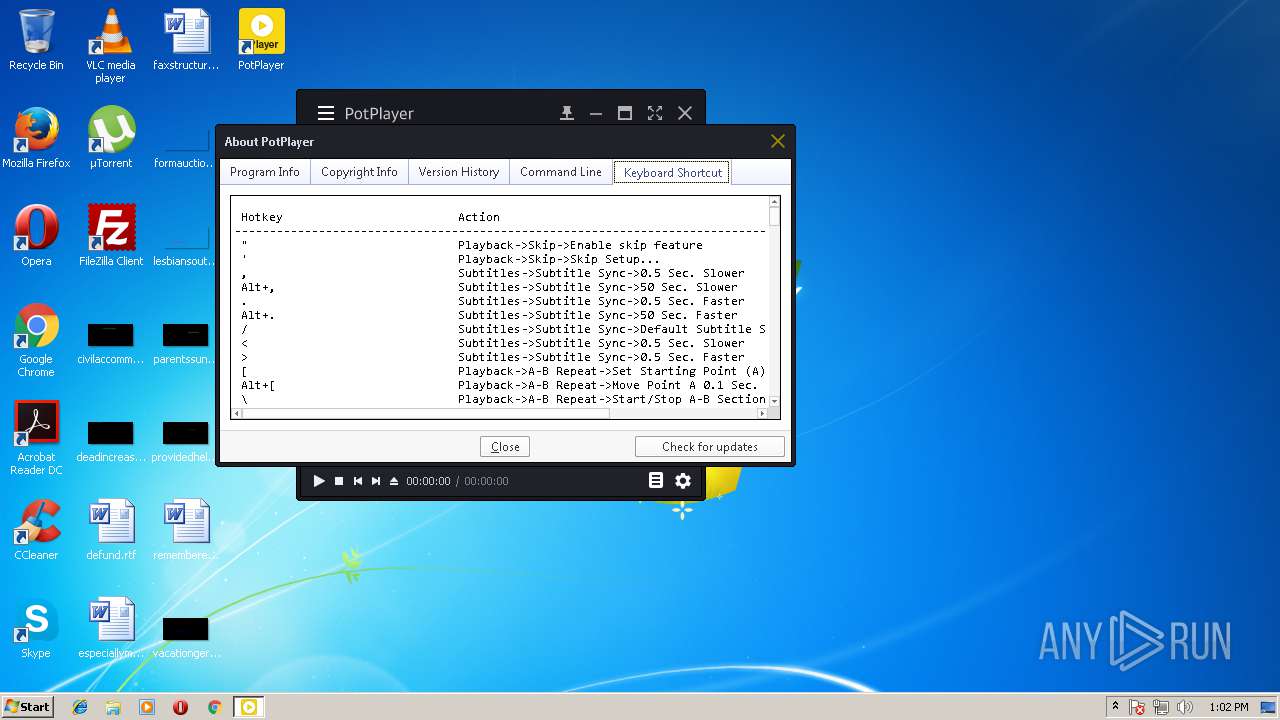1280x720 pixels.
Task: Select the PotPlayer desktop shortcut
Action: tap(261, 40)
